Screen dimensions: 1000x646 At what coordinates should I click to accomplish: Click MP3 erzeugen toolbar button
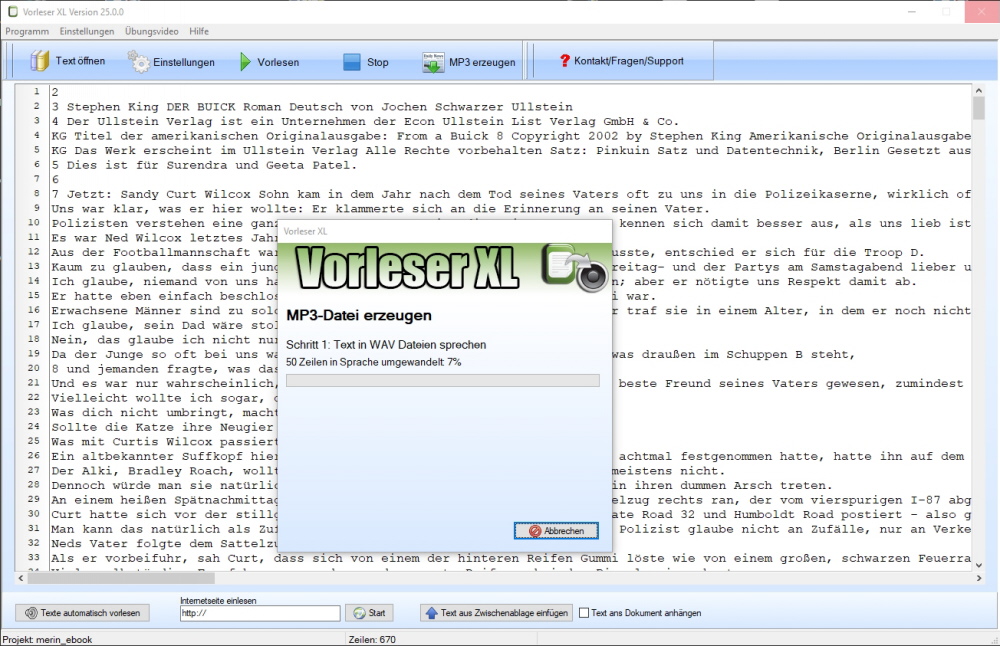pyautogui.click(x=469, y=62)
